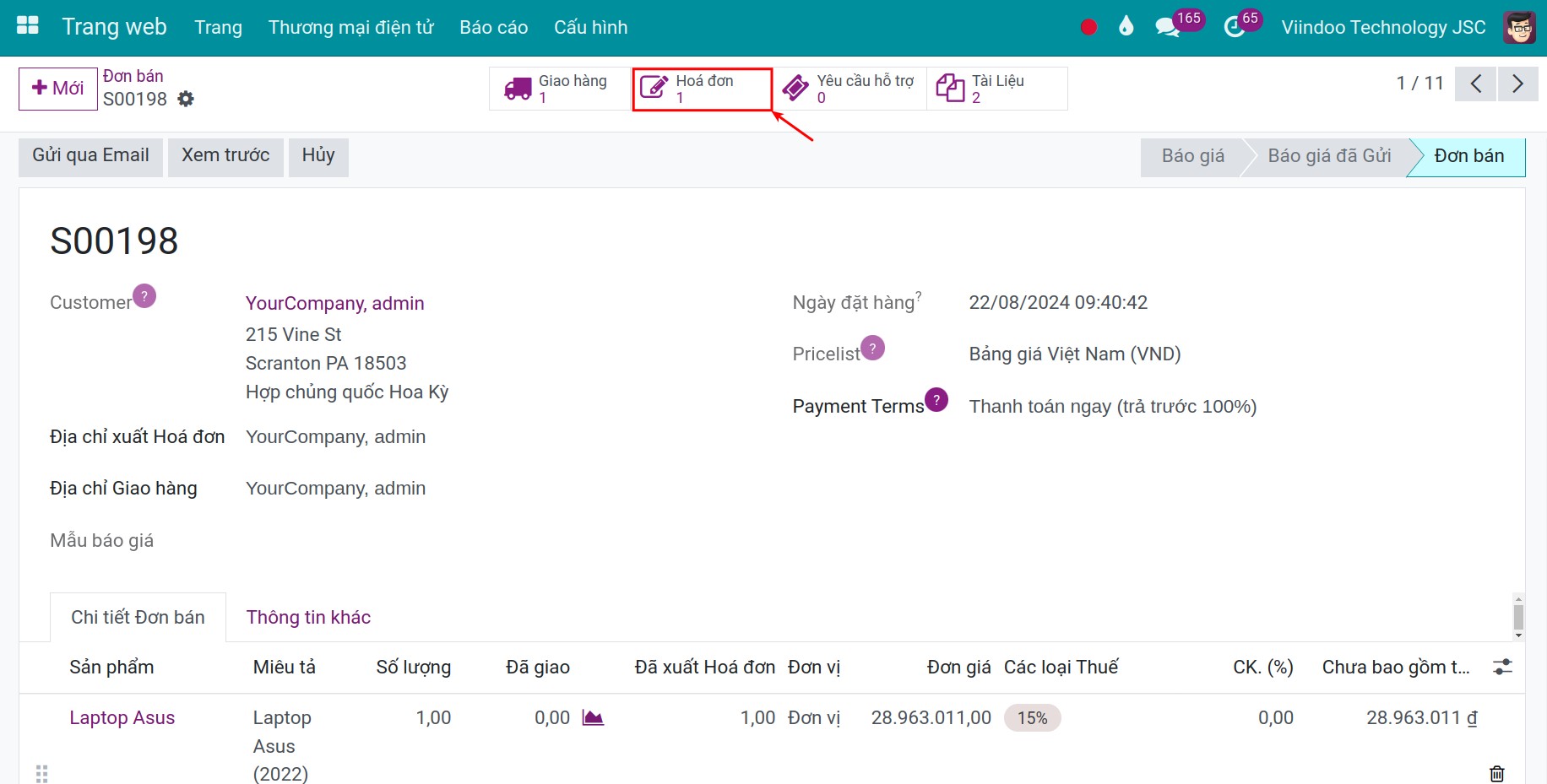This screenshot has width=1547, height=784.
Task: Show Payment Terms help tooltip
Action: (936, 399)
